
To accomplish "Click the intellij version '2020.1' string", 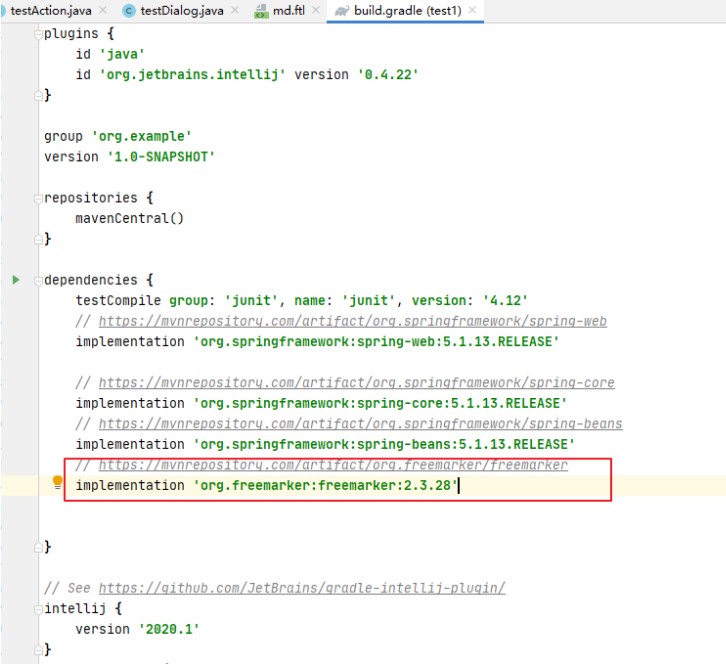I will pyautogui.click(x=169, y=629).
